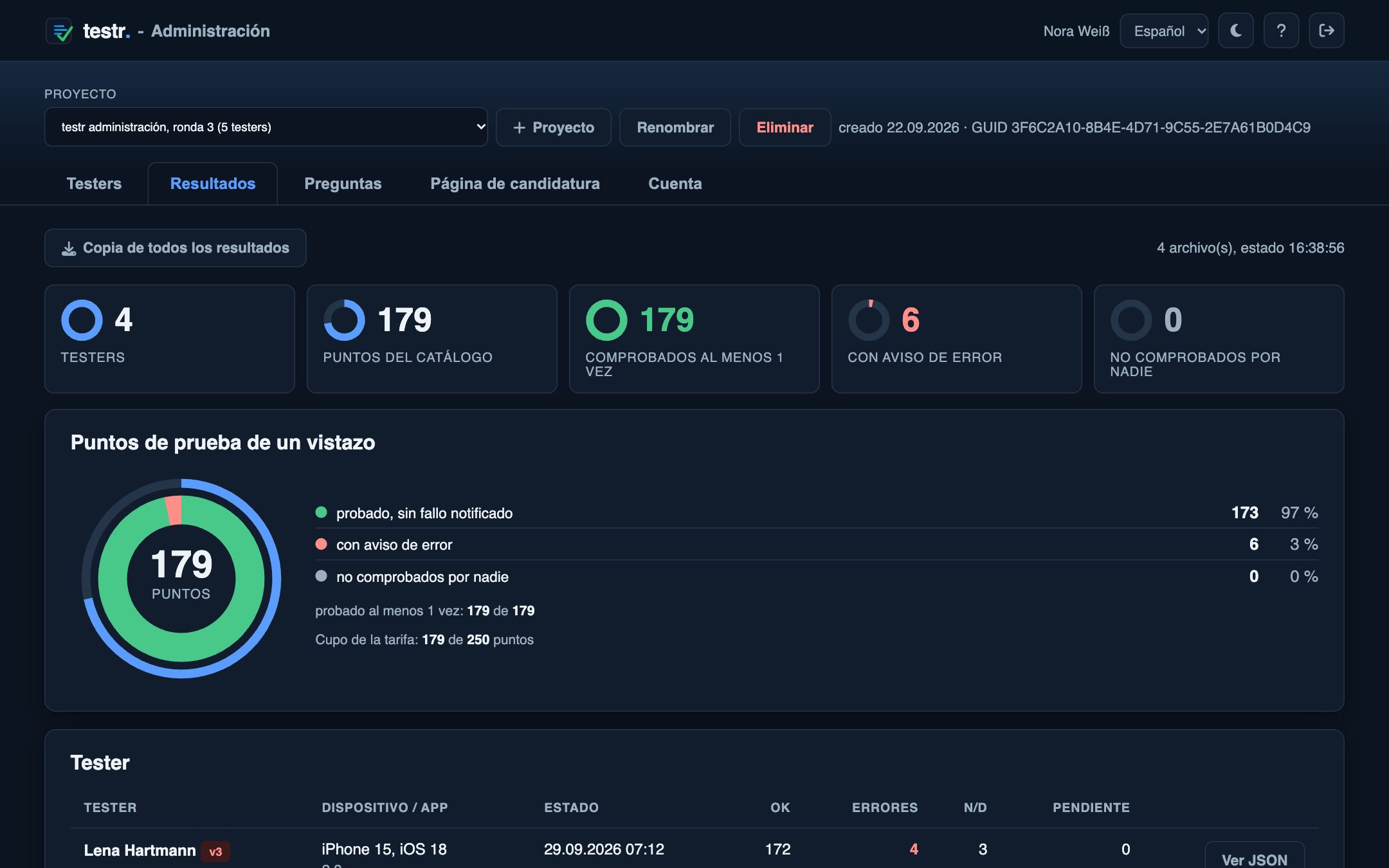The width and height of the screenshot is (1389, 868).
Task: Click the red 6 in error notice card
Action: coord(911,320)
